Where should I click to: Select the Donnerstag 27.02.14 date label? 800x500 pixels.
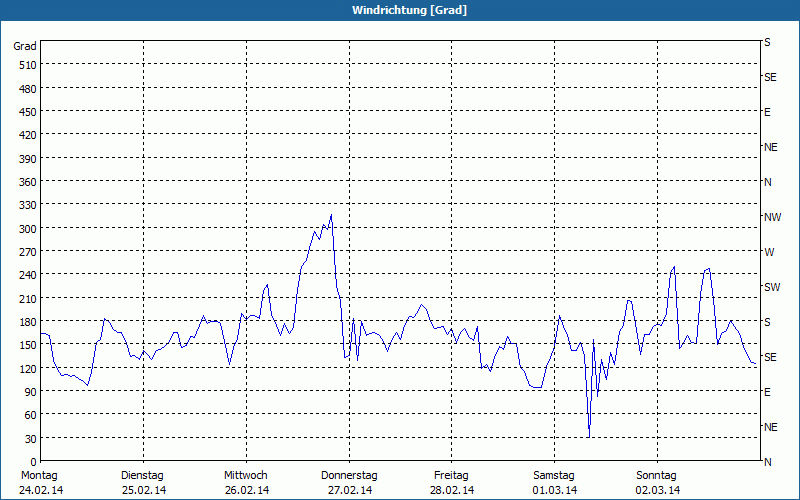coord(349,483)
